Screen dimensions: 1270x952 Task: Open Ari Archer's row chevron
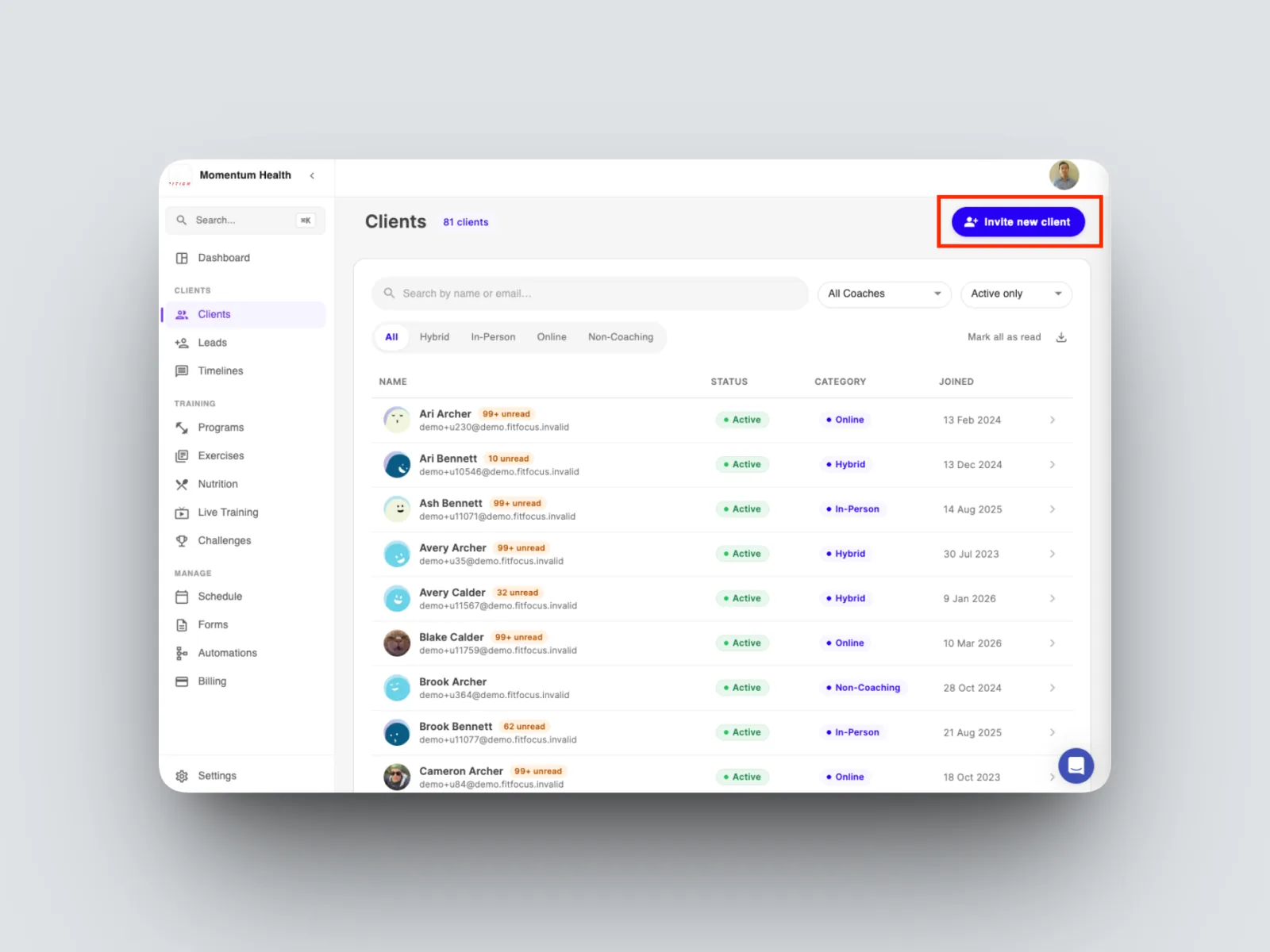click(x=1053, y=420)
